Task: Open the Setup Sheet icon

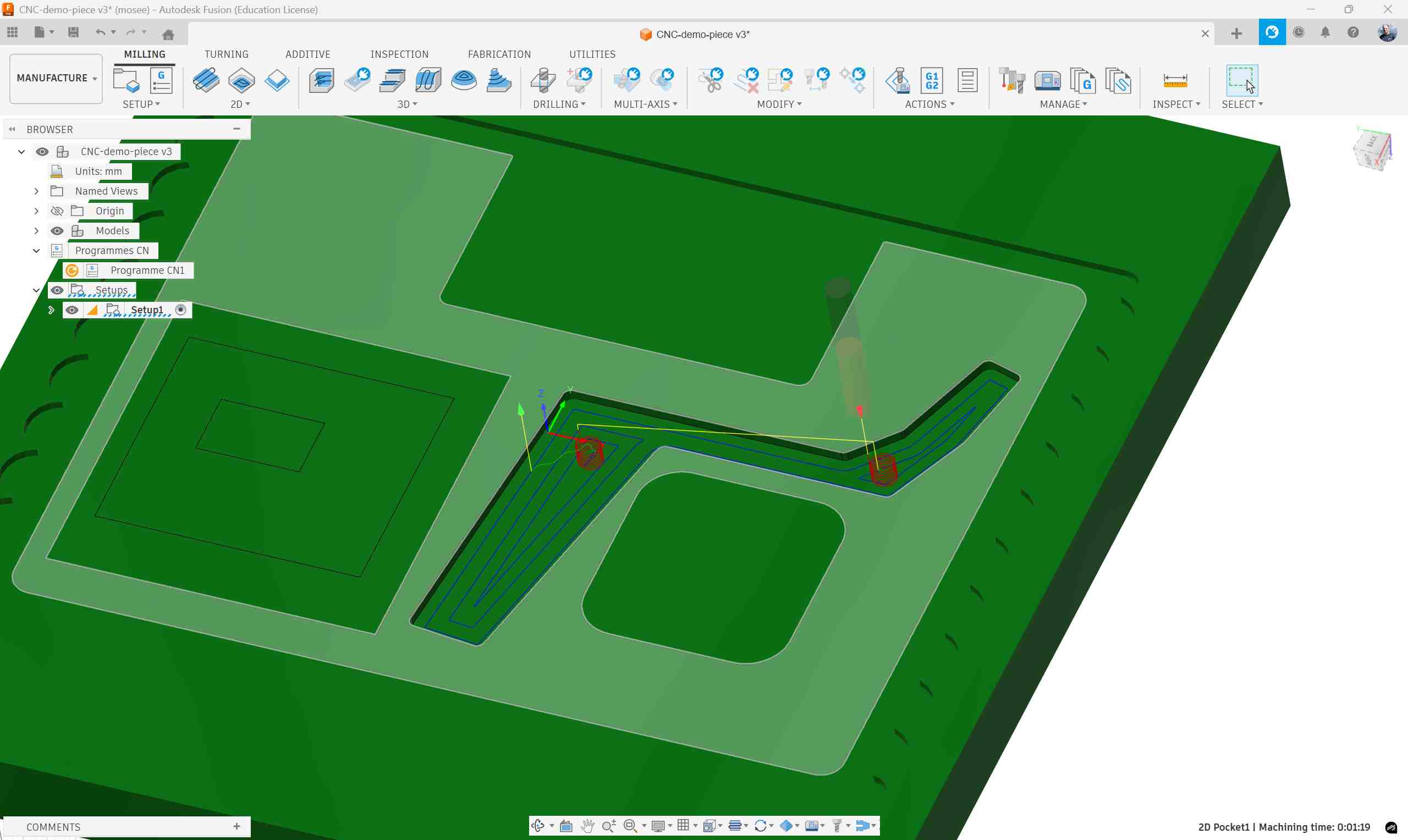Action: pyautogui.click(x=967, y=80)
